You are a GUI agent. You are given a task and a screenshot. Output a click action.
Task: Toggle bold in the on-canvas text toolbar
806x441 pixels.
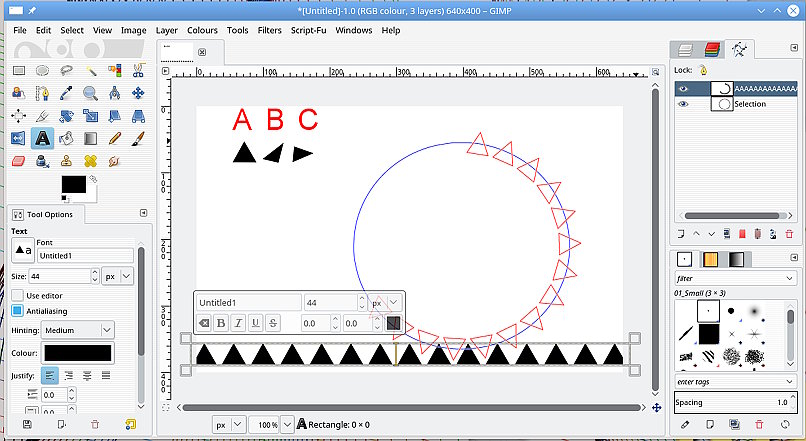coord(221,323)
